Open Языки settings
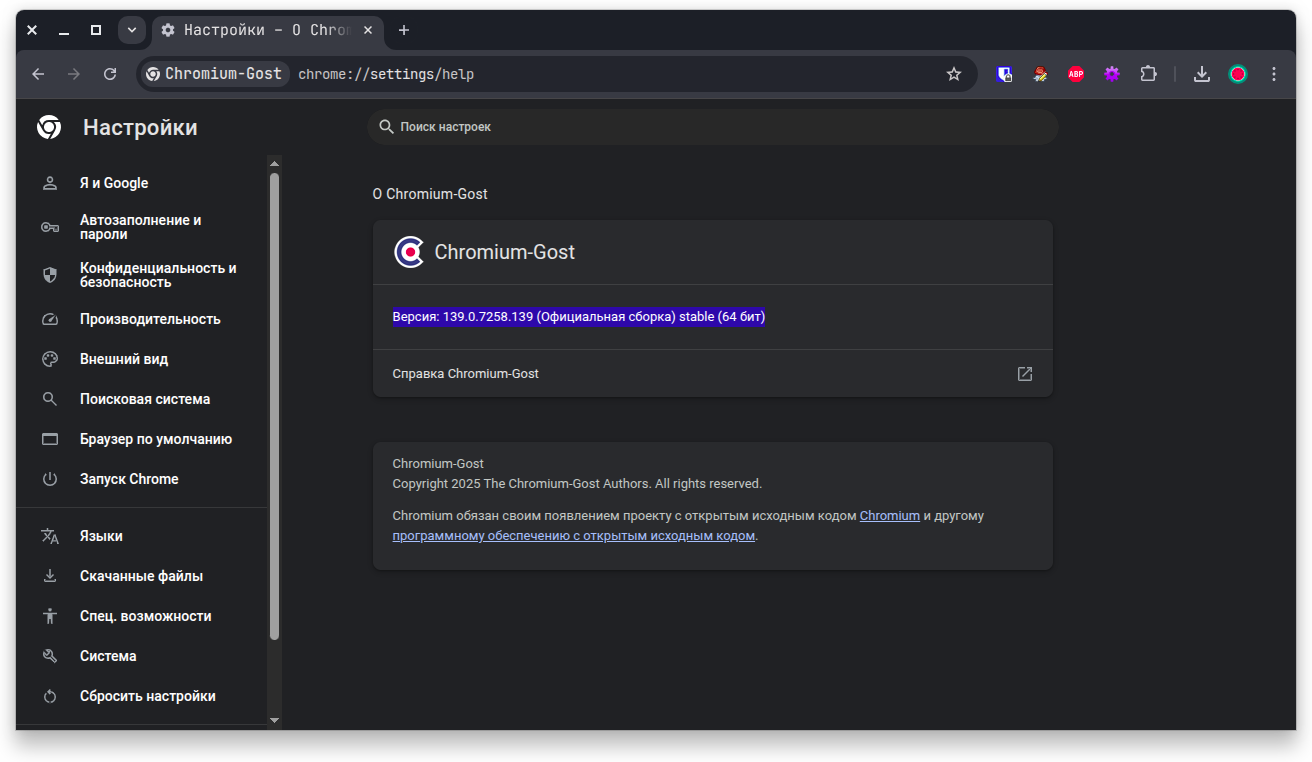This screenshot has width=1312, height=762. [x=142, y=536]
